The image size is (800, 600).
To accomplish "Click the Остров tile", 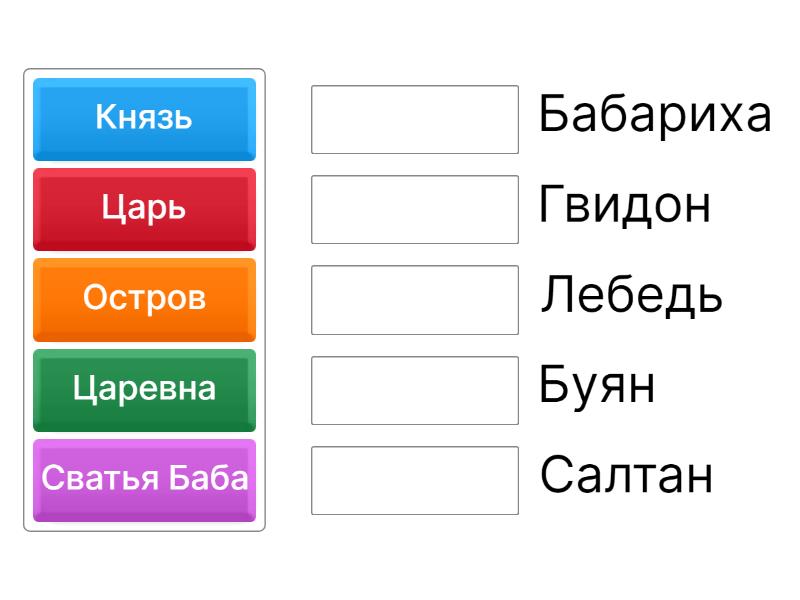I will tap(144, 298).
